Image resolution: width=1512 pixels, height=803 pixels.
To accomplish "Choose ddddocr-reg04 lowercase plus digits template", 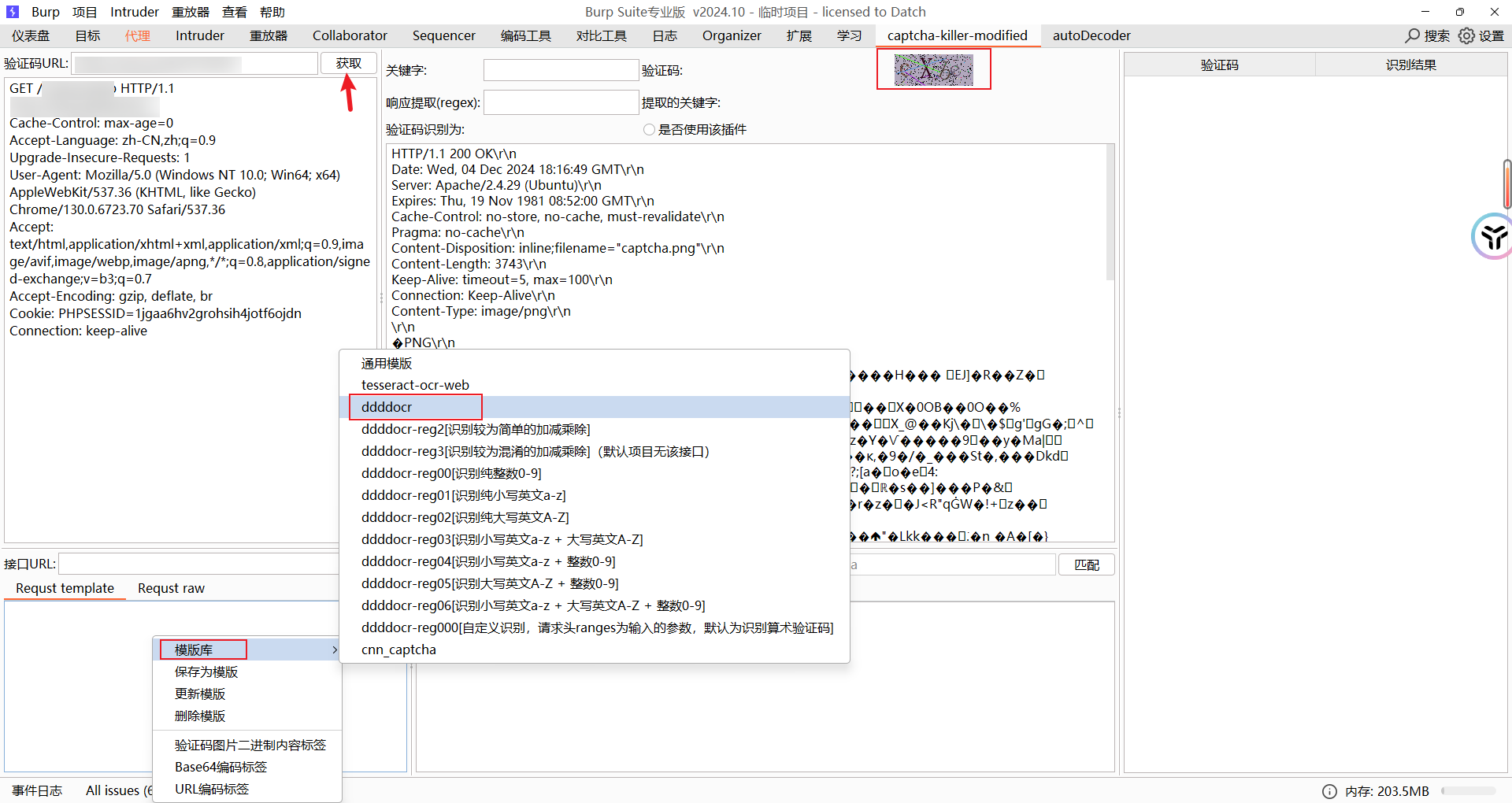I will click(x=595, y=561).
